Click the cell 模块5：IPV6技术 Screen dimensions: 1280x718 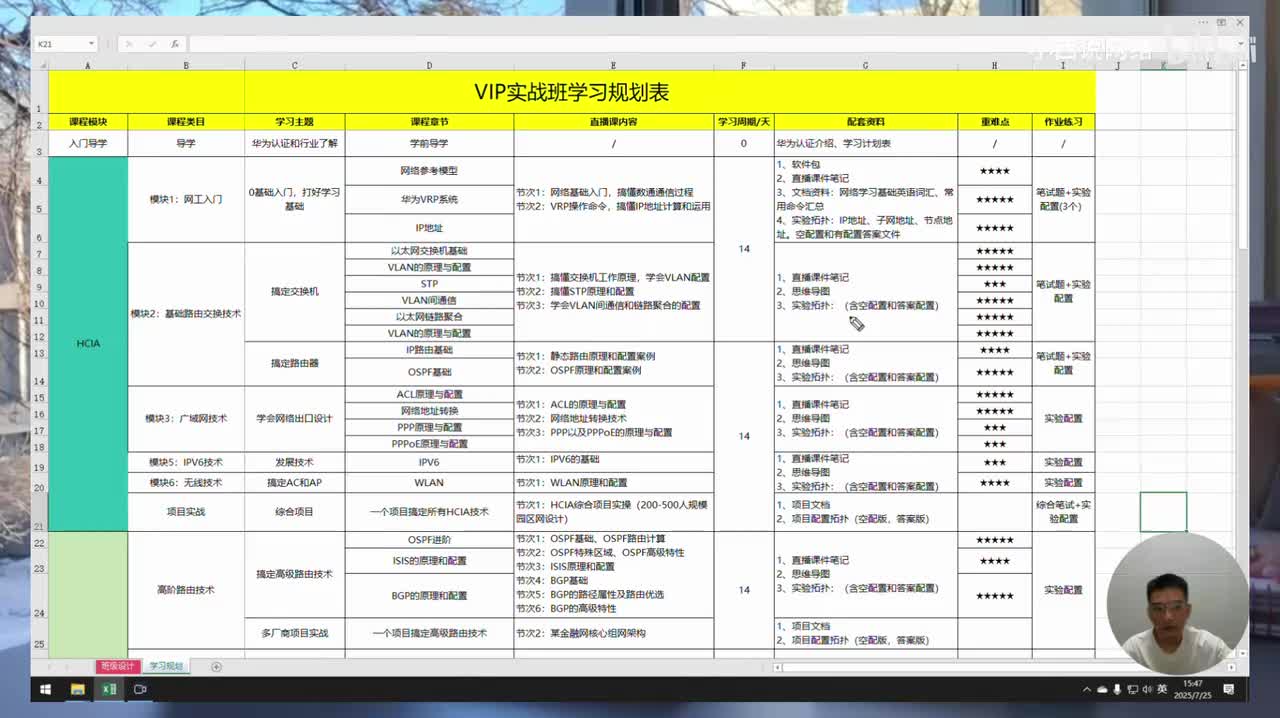click(x=186, y=463)
